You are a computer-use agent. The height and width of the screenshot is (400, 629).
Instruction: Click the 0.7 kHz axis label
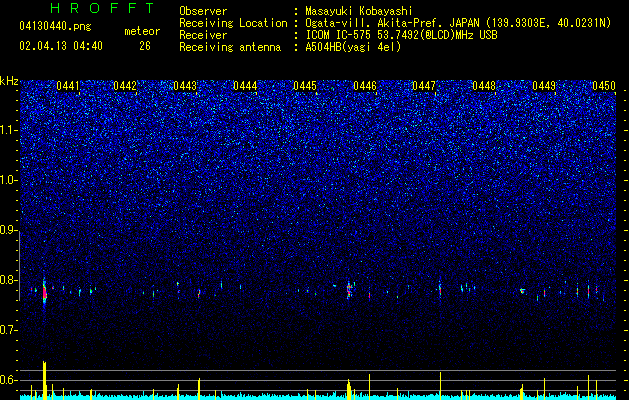click(x=8, y=330)
